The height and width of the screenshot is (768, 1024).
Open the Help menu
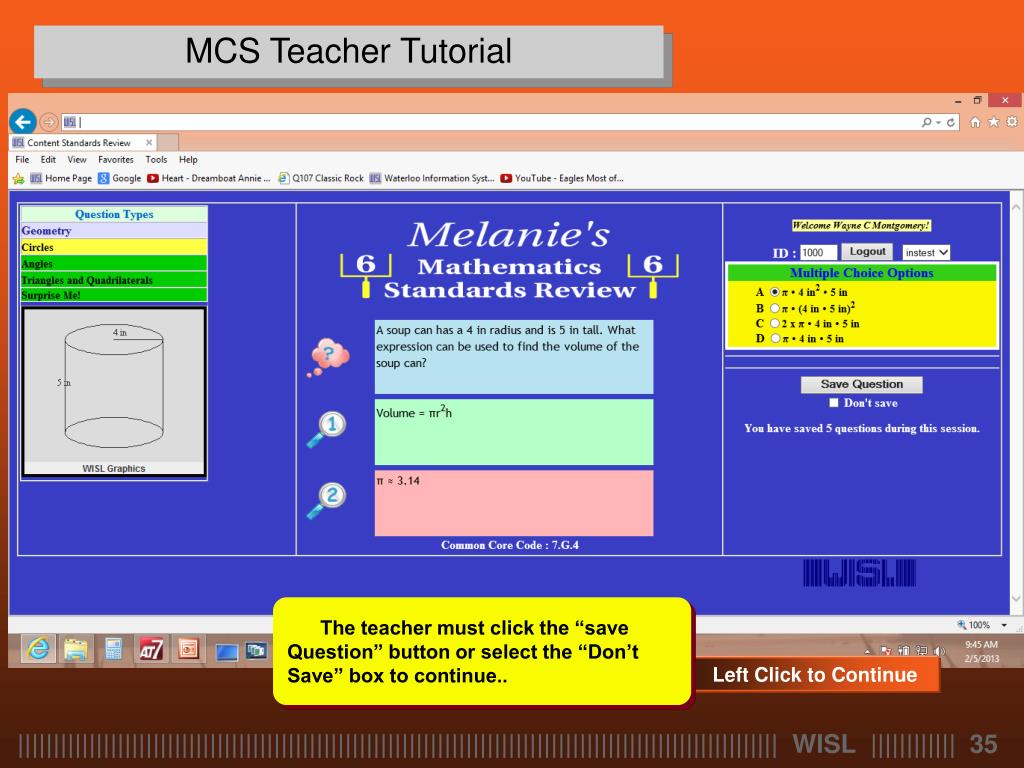click(x=188, y=159)
